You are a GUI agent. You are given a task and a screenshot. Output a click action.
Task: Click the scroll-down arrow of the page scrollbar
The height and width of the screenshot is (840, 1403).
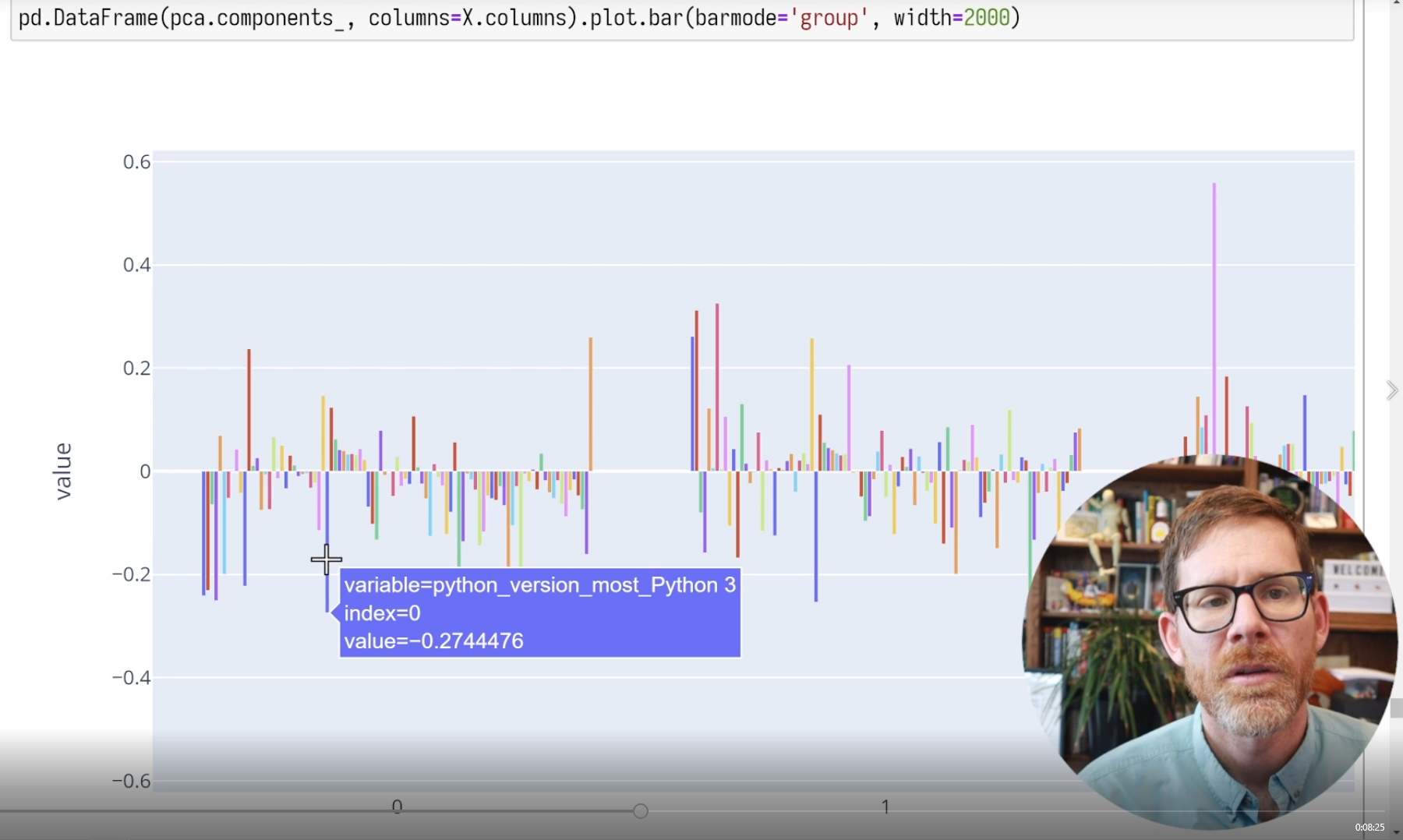pyautogui.click(x=1396, y=833)
